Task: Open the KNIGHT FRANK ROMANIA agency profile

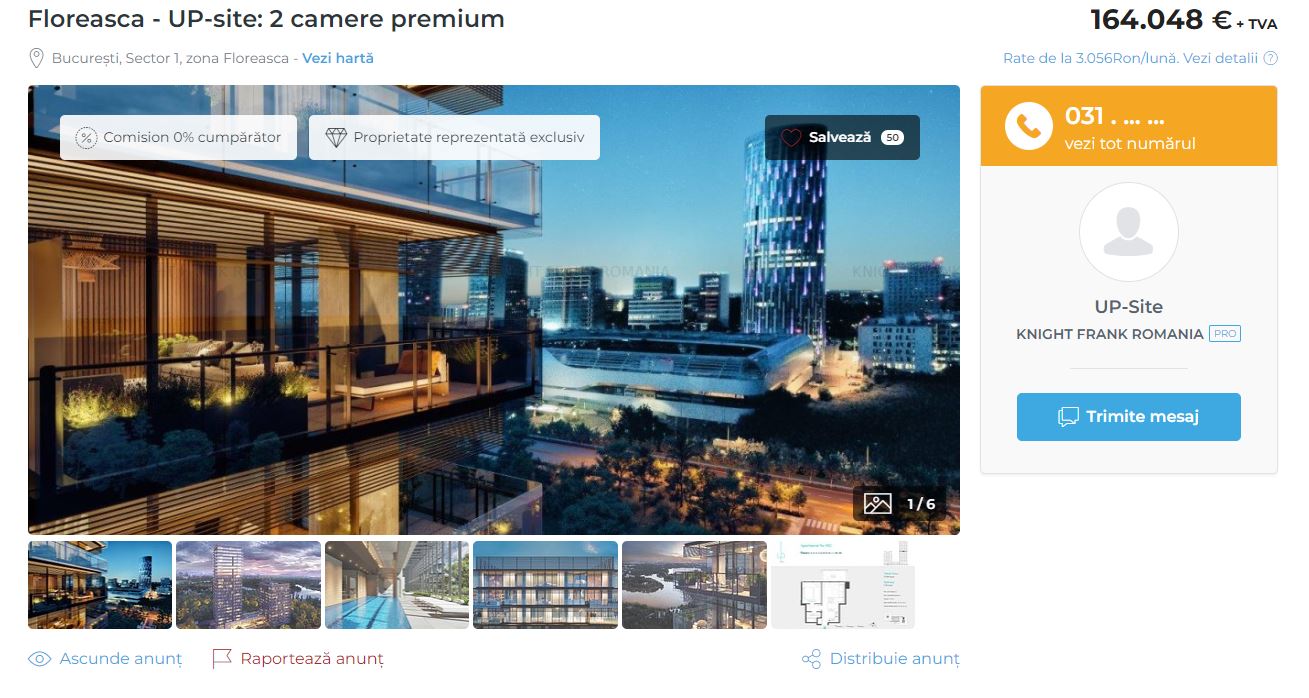Action: 1110,334
